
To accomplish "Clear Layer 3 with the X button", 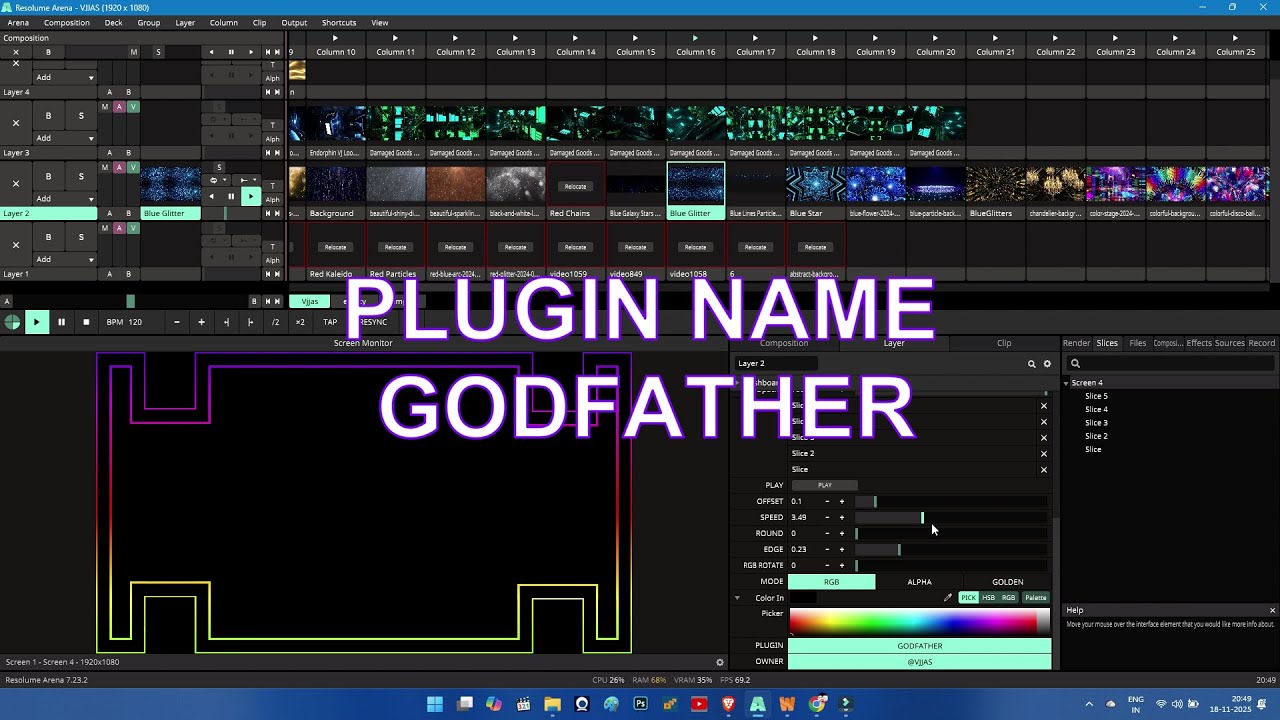I will [16, 123].
